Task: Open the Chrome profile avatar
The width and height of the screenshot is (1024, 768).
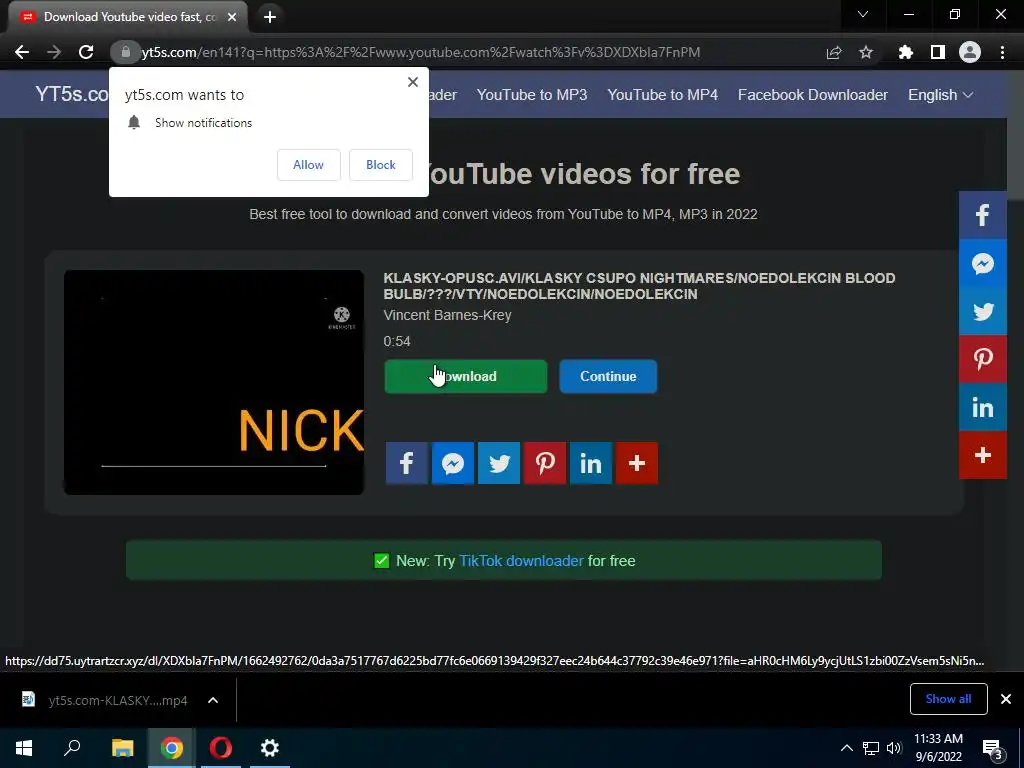Action: [970, 52]
